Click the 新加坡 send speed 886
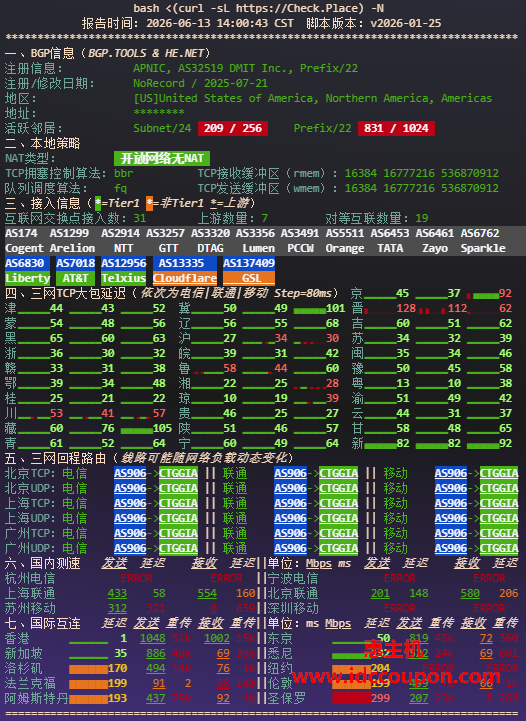Screen dimensions: 526x721 (156, 653)
